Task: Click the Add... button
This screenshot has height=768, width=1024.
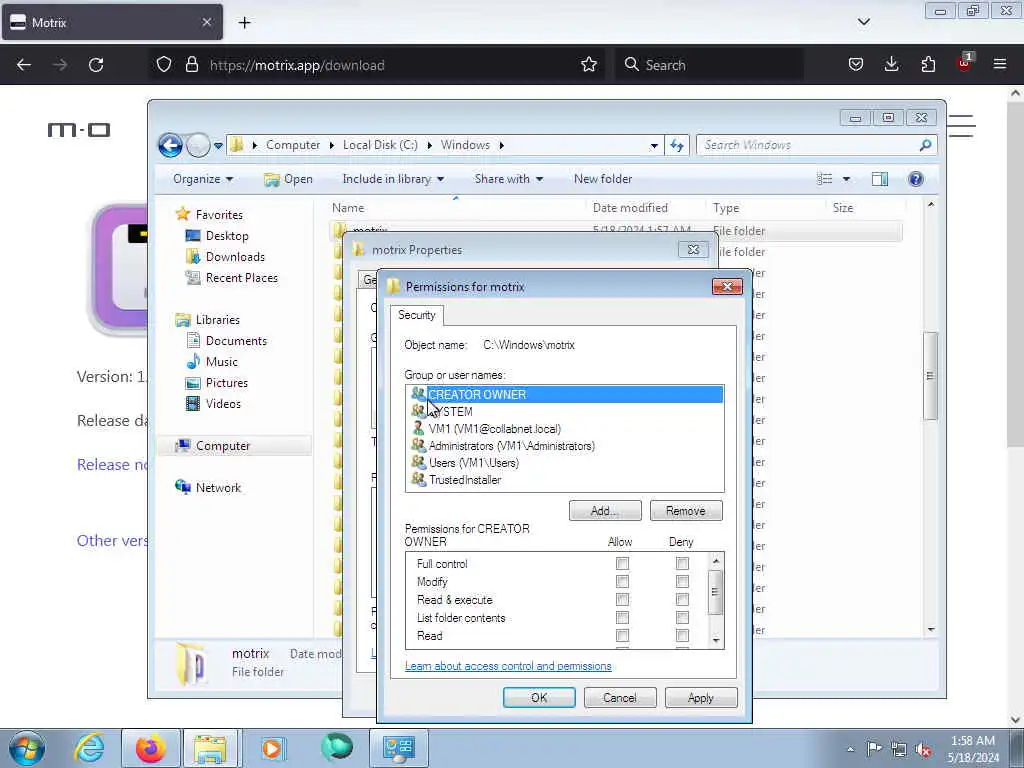Action: click(605, 511)
